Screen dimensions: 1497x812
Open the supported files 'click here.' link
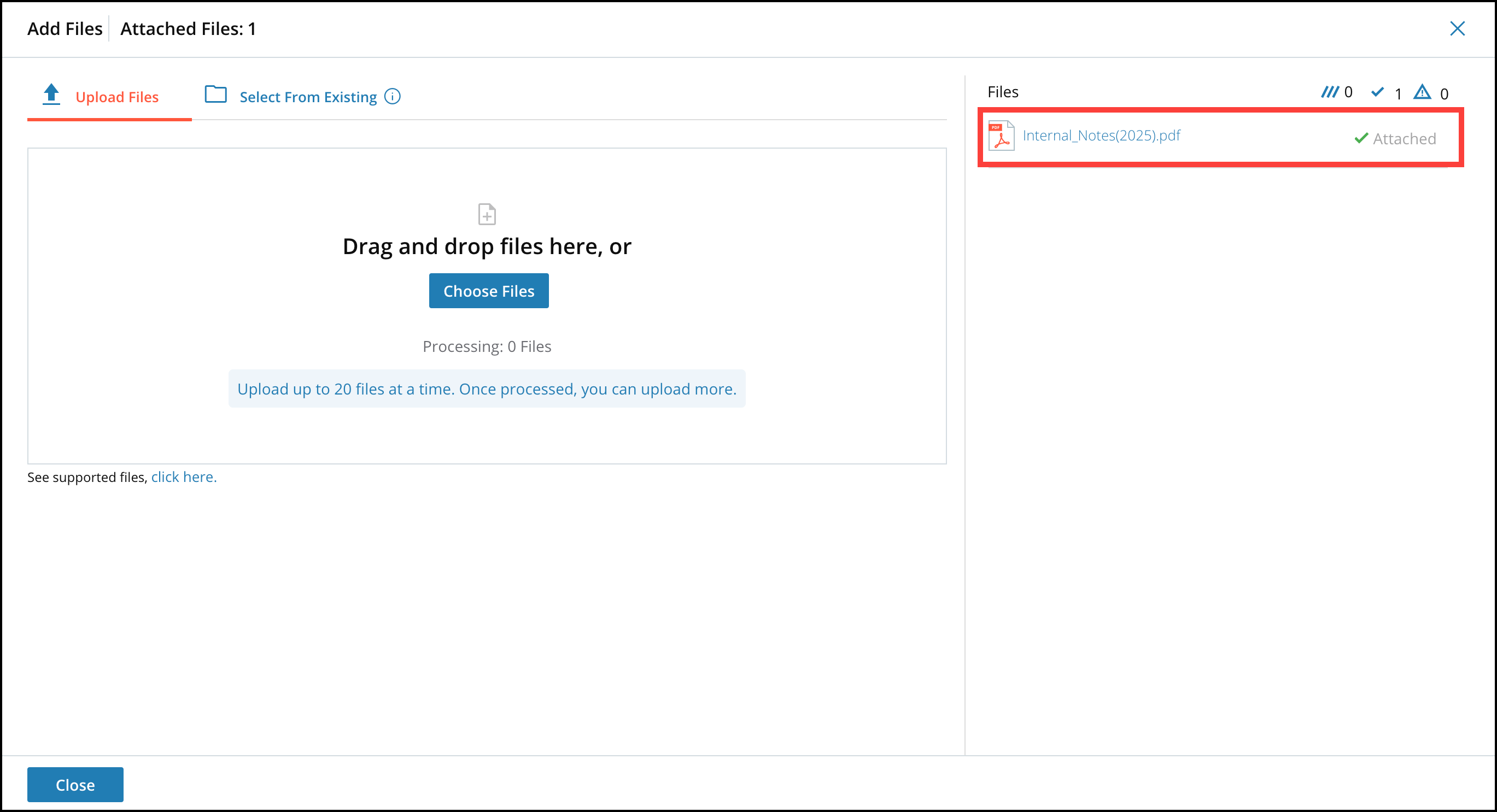pyautogui.click(x=184, y=476)
